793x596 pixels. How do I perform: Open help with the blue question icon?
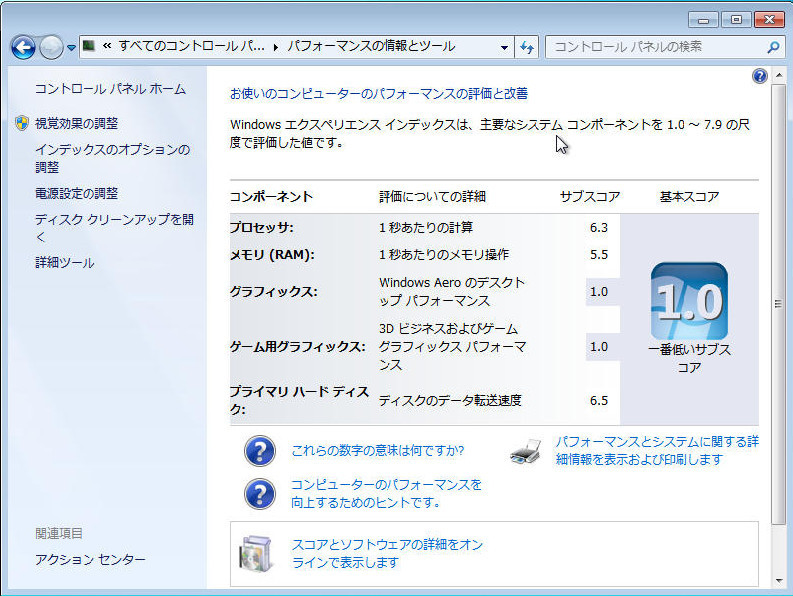click(x=760, y=76)
